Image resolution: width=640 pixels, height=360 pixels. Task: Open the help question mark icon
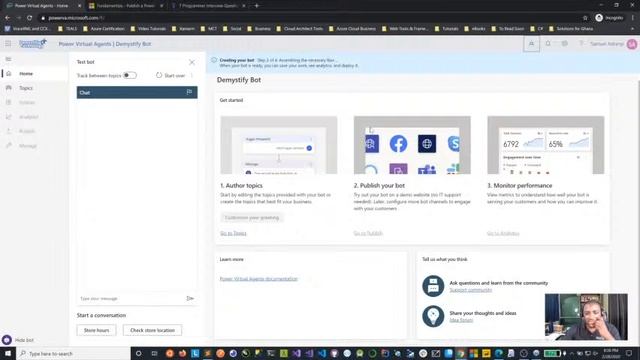point(581,44)
